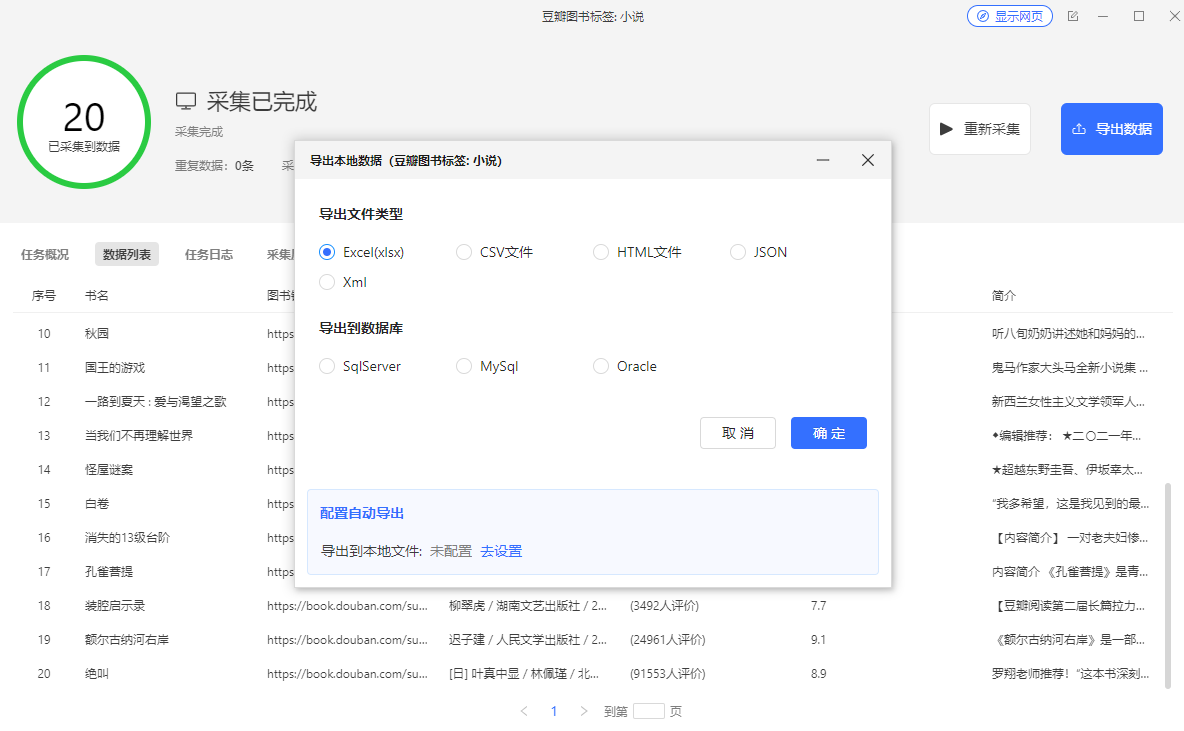This screenshot has width=1184, height=731.
Task: Switch to the 任务日志 tab
Action: coord(209,254)
